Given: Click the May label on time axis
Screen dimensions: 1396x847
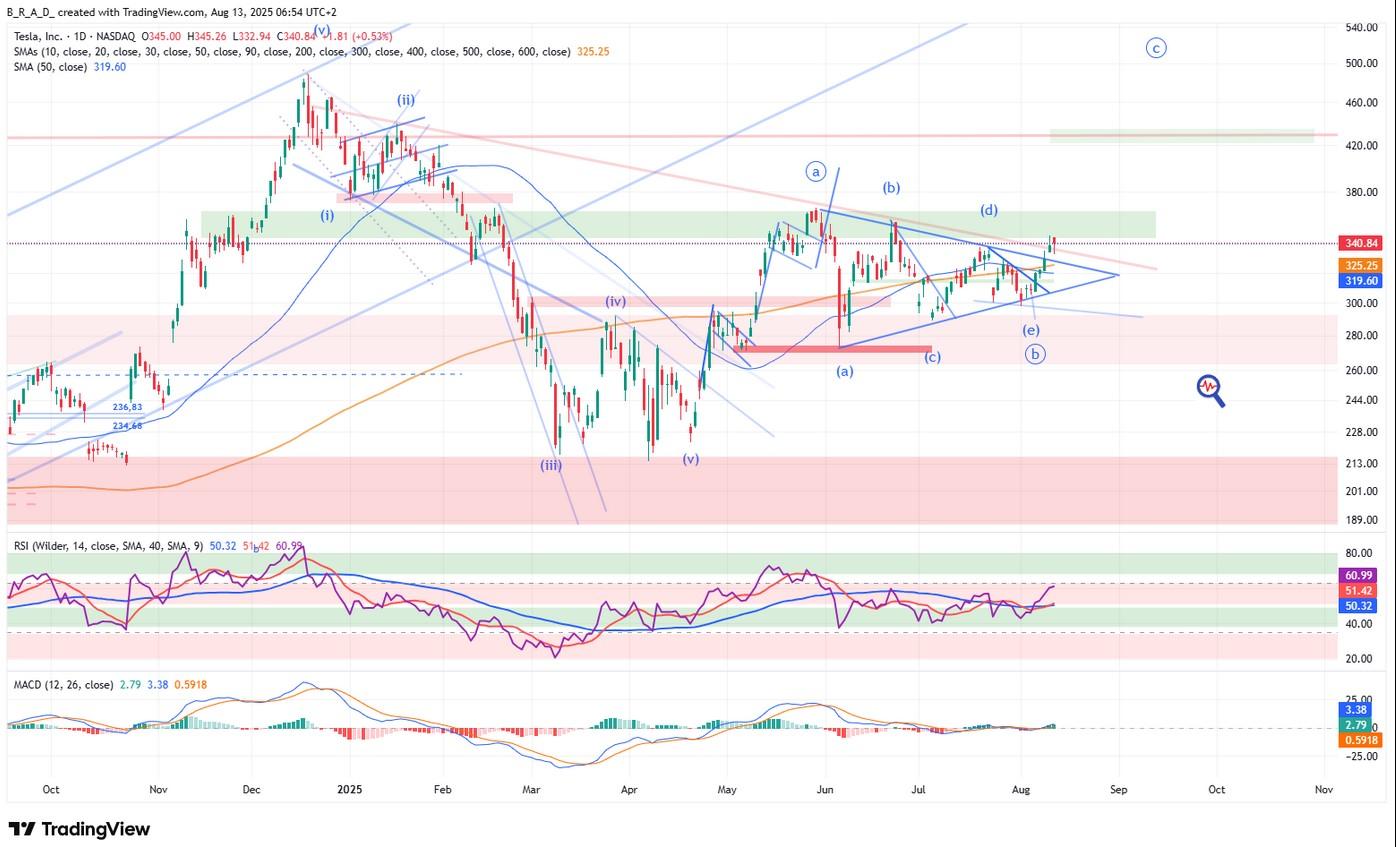Looking at the screenshot, I should (x=727, y=789).
